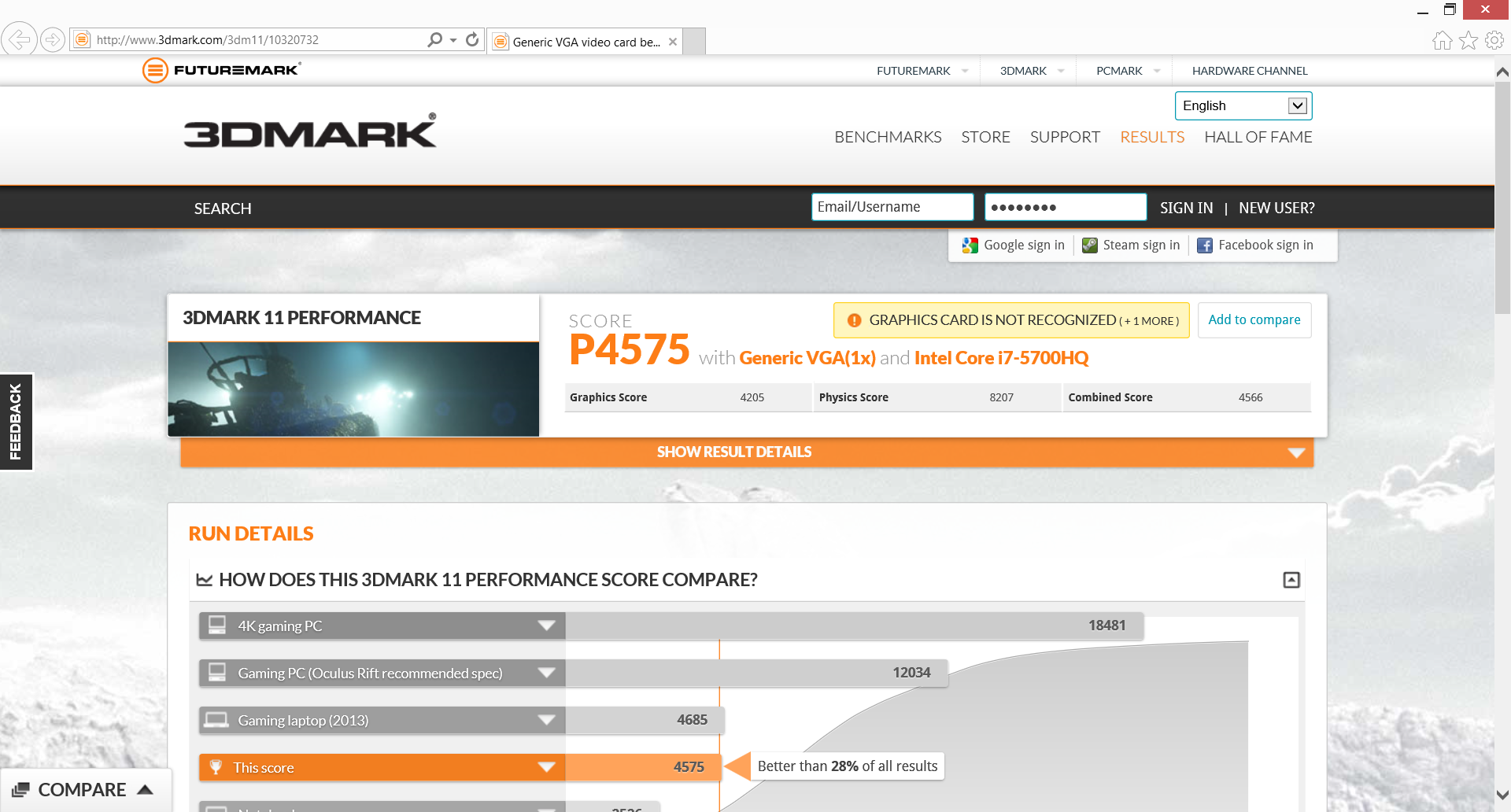Screen dimensions: 1511x812
Task: Click the 18481 score bar value
Action: [x=1106, y=626]
